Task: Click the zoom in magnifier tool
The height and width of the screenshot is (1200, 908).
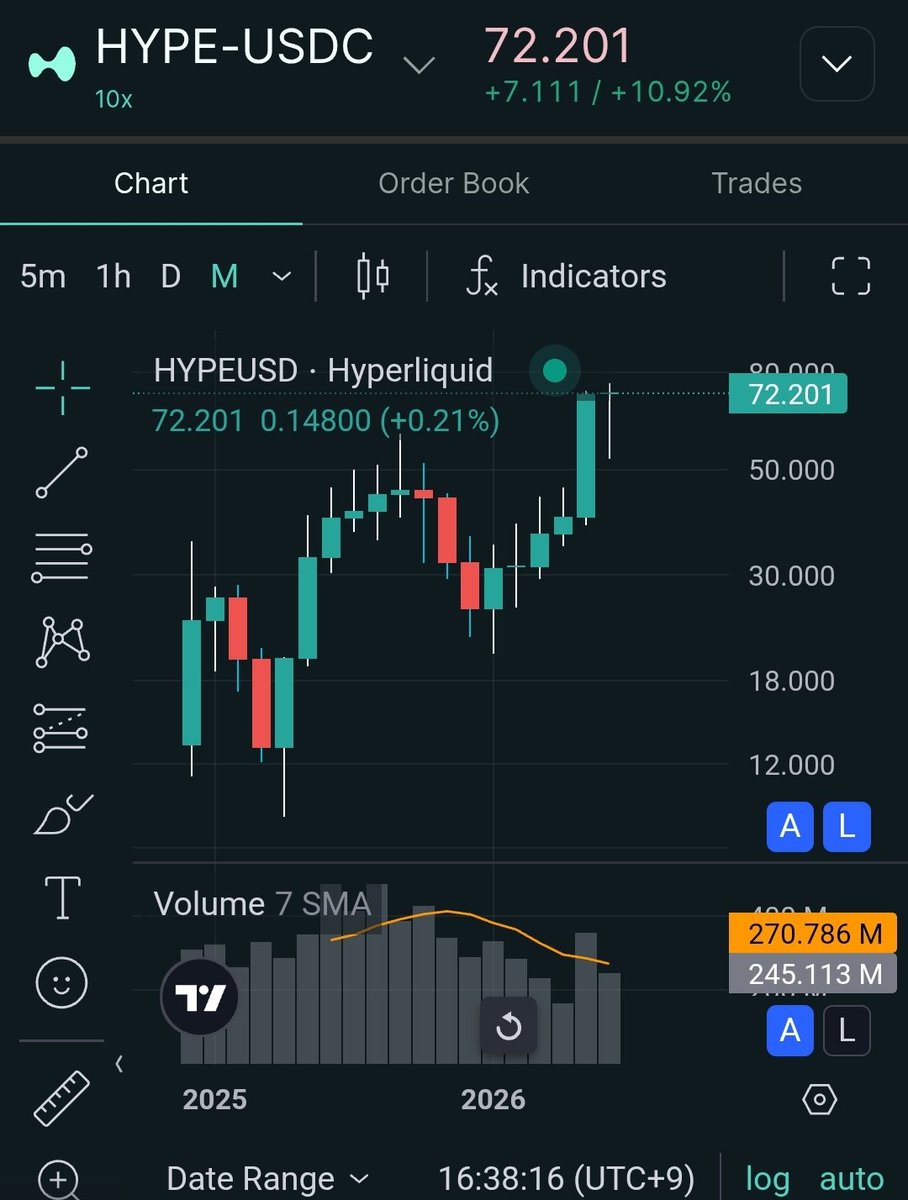Action: 59,1180
